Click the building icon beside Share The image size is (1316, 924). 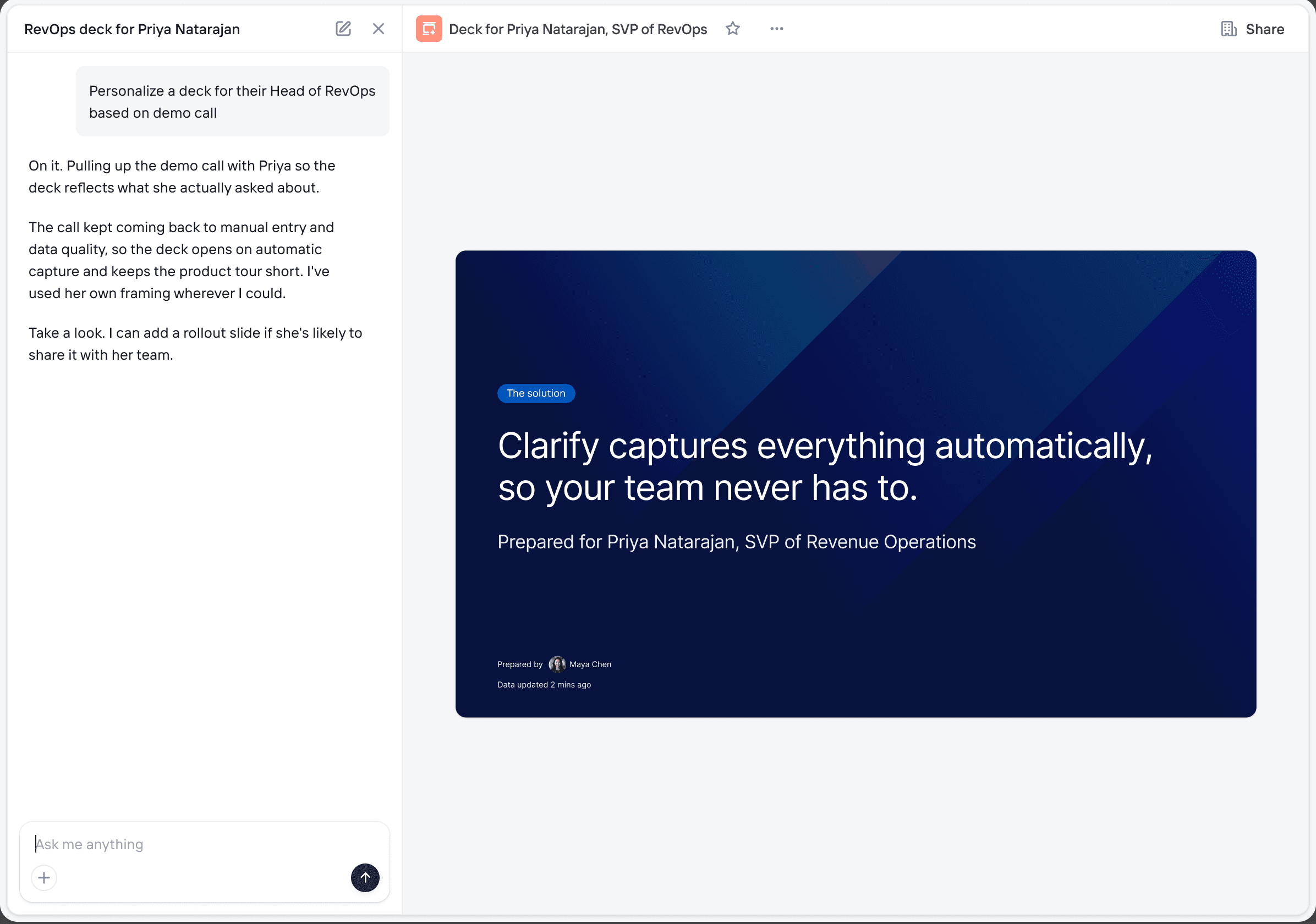pos(1229,29)
